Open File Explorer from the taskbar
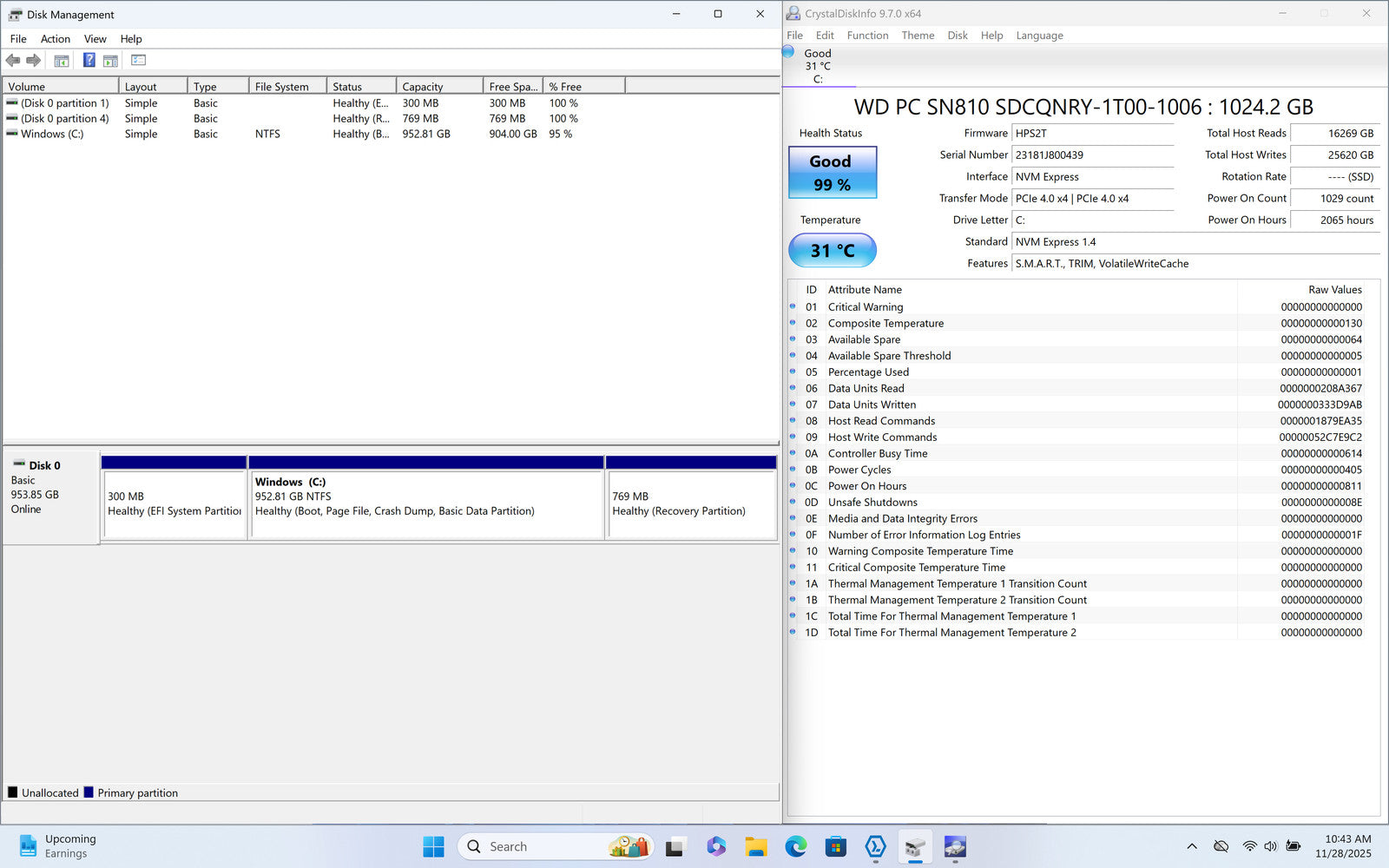This screenshot has width=1389, height=868. (755, 846)
